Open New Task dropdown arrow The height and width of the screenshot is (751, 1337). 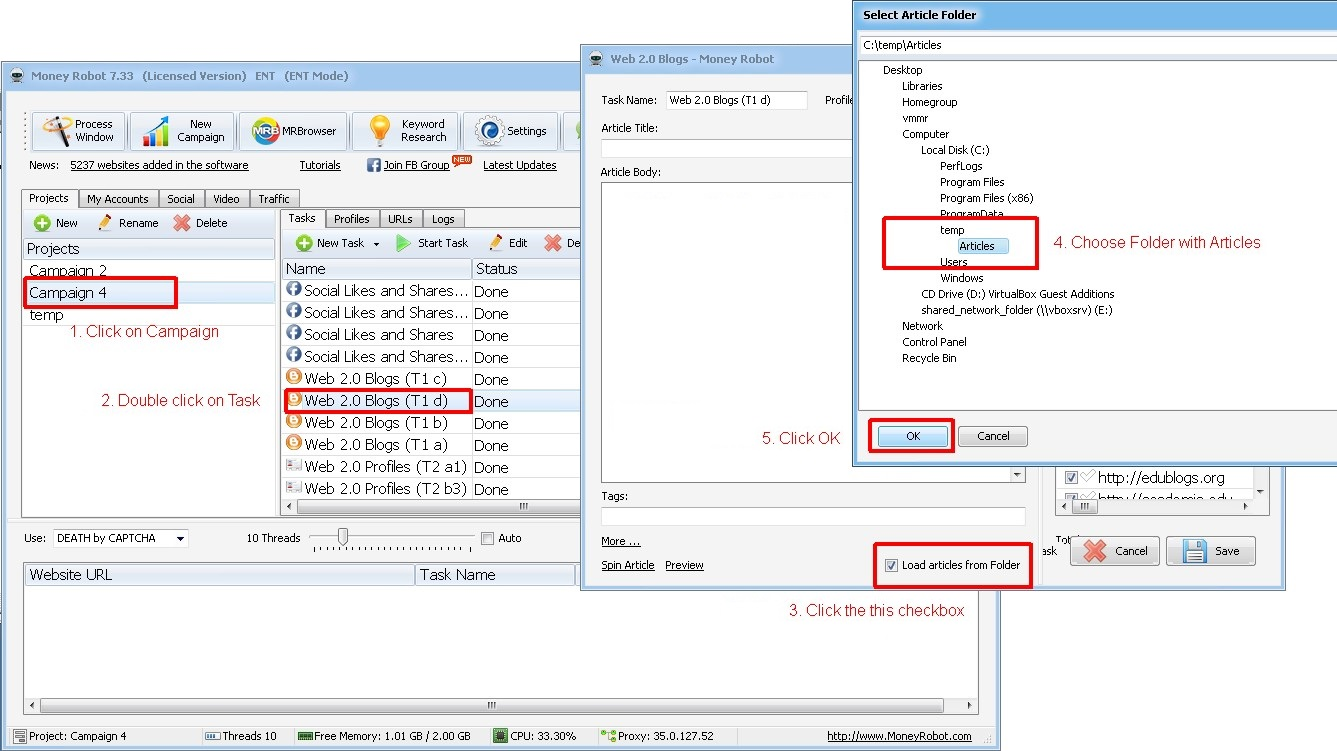pos(376,244)
